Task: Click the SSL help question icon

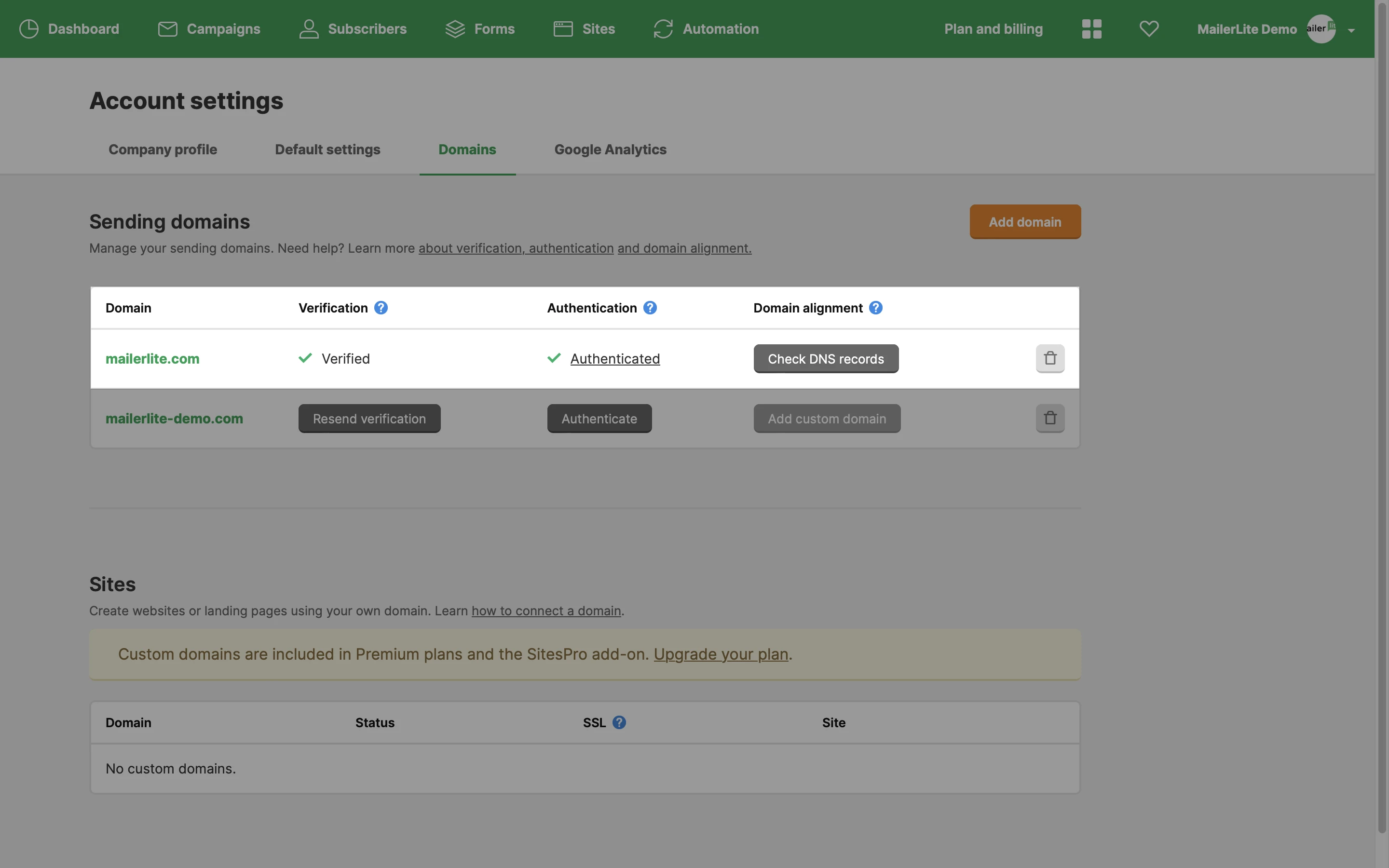Action: pyautogui.click(x=619, y=722)
